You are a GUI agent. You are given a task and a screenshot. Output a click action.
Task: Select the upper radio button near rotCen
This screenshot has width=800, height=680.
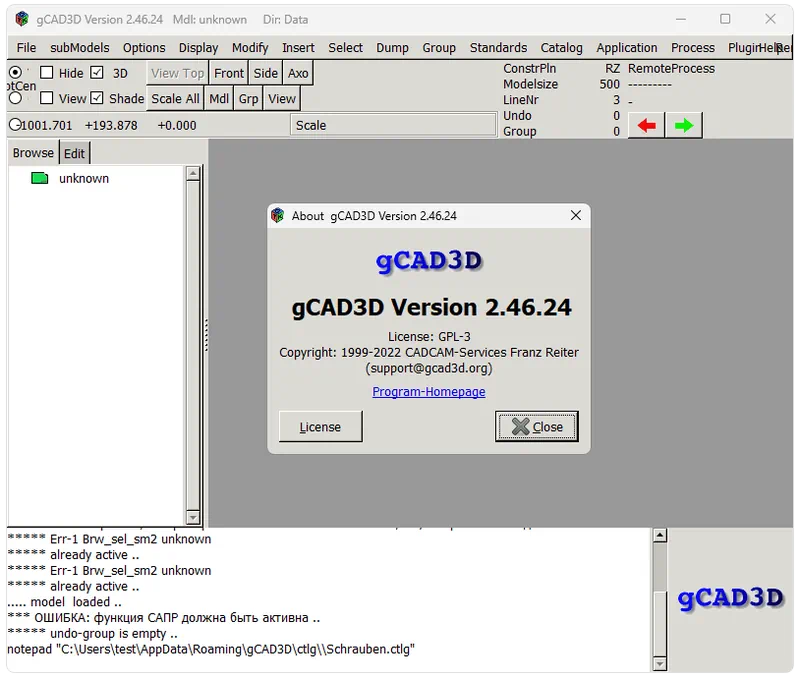coord(15,72)
